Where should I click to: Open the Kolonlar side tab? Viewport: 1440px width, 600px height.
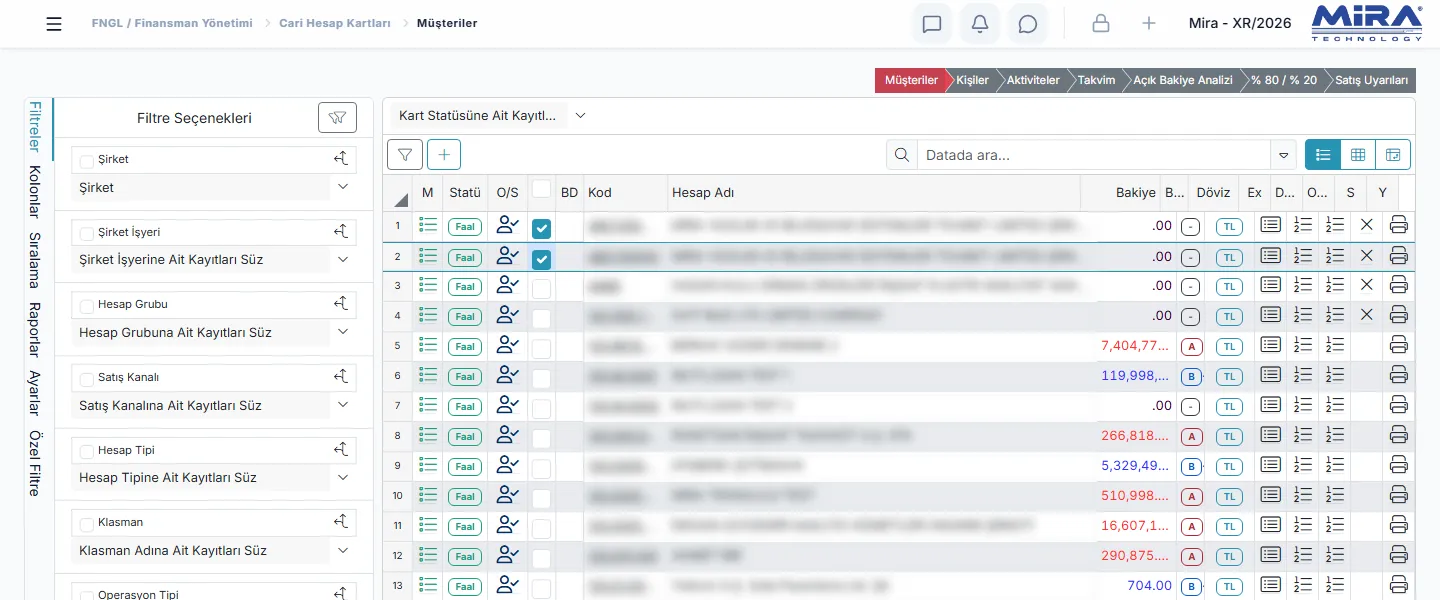(35, 192)
